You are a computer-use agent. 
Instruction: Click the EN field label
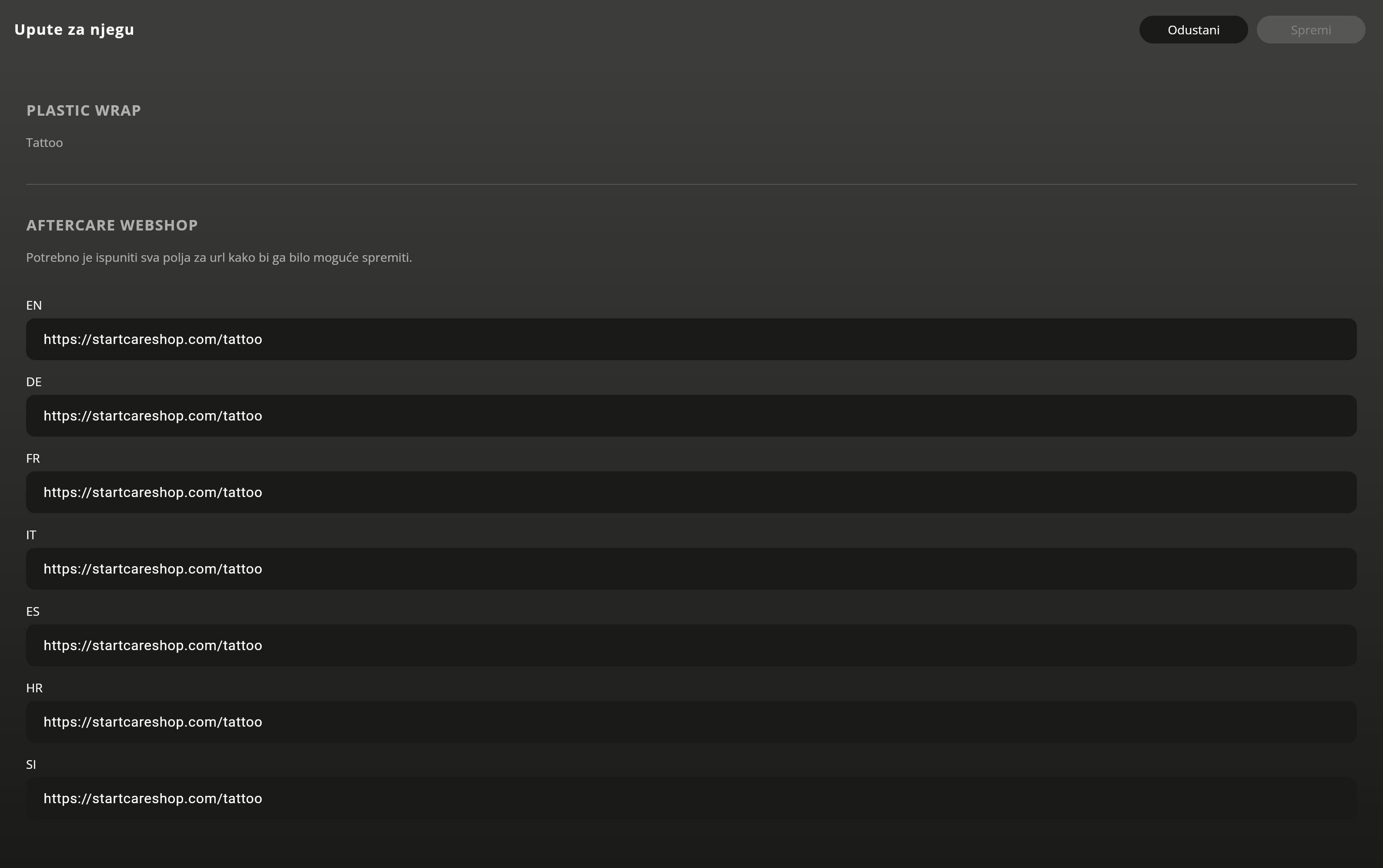click(x=34, y=305)
